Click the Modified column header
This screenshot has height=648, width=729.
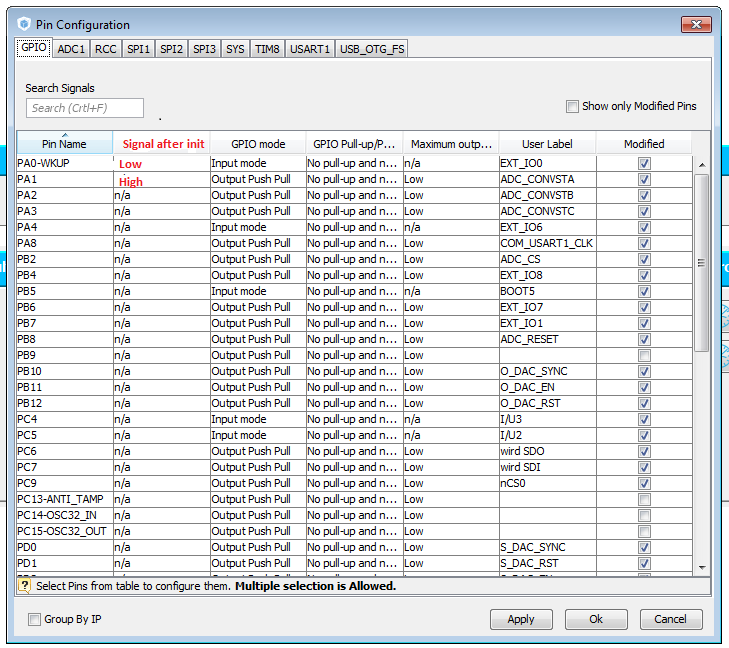point(644,144)
